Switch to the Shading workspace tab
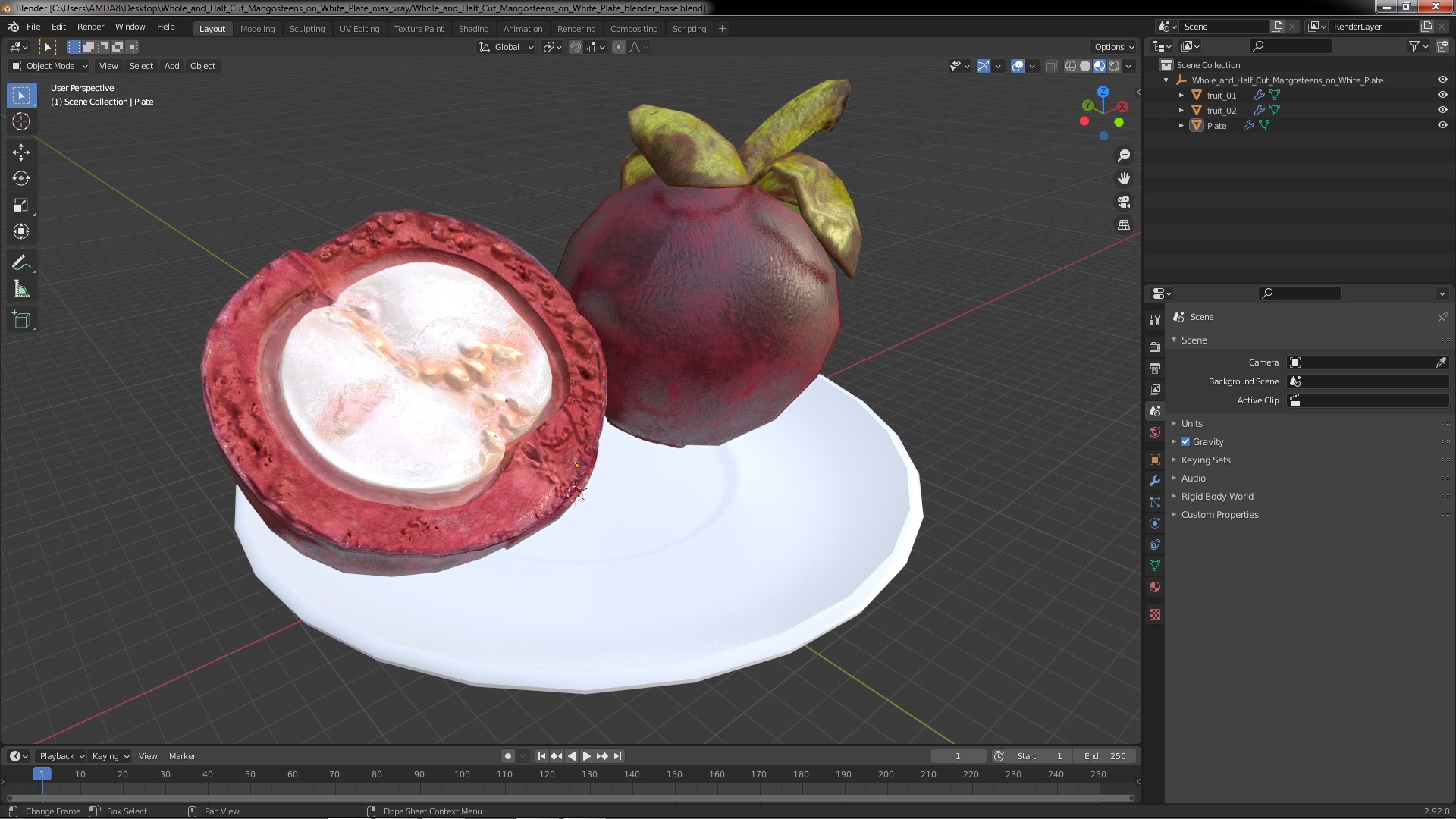The image size is (1456, 819). coord(473,29)
